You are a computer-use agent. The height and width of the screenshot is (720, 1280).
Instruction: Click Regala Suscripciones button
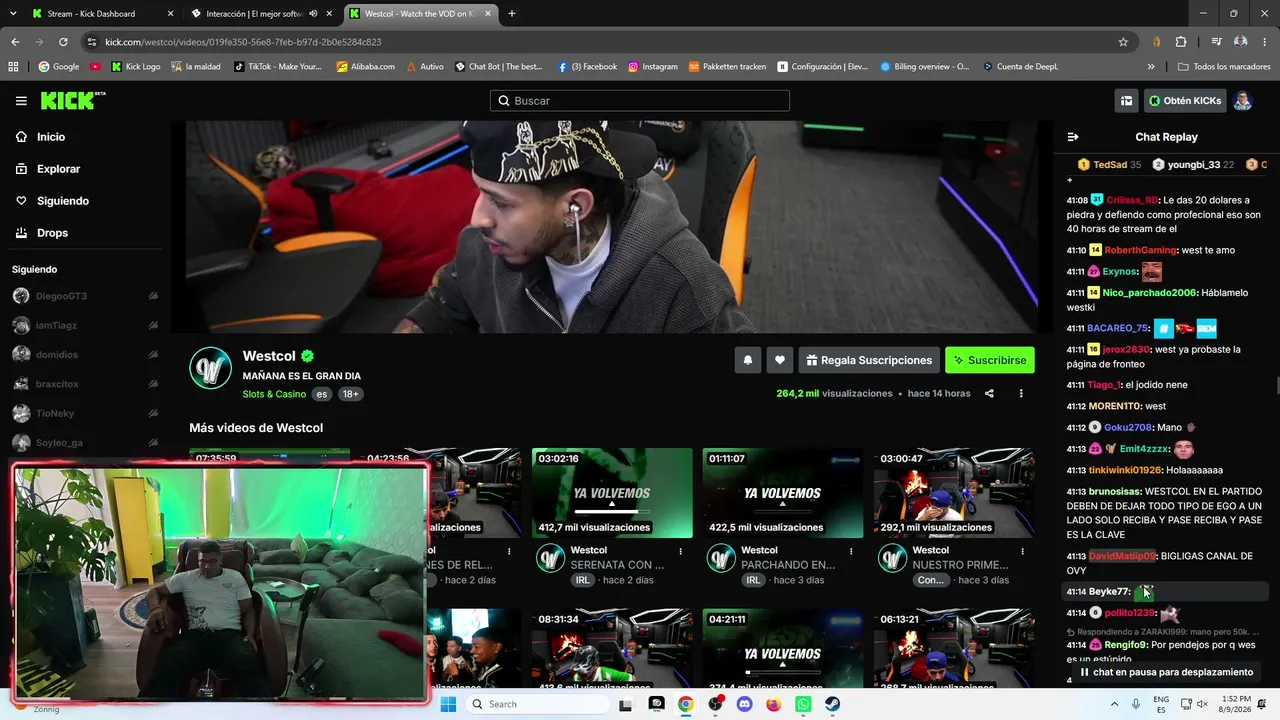[x=868, y=360]
